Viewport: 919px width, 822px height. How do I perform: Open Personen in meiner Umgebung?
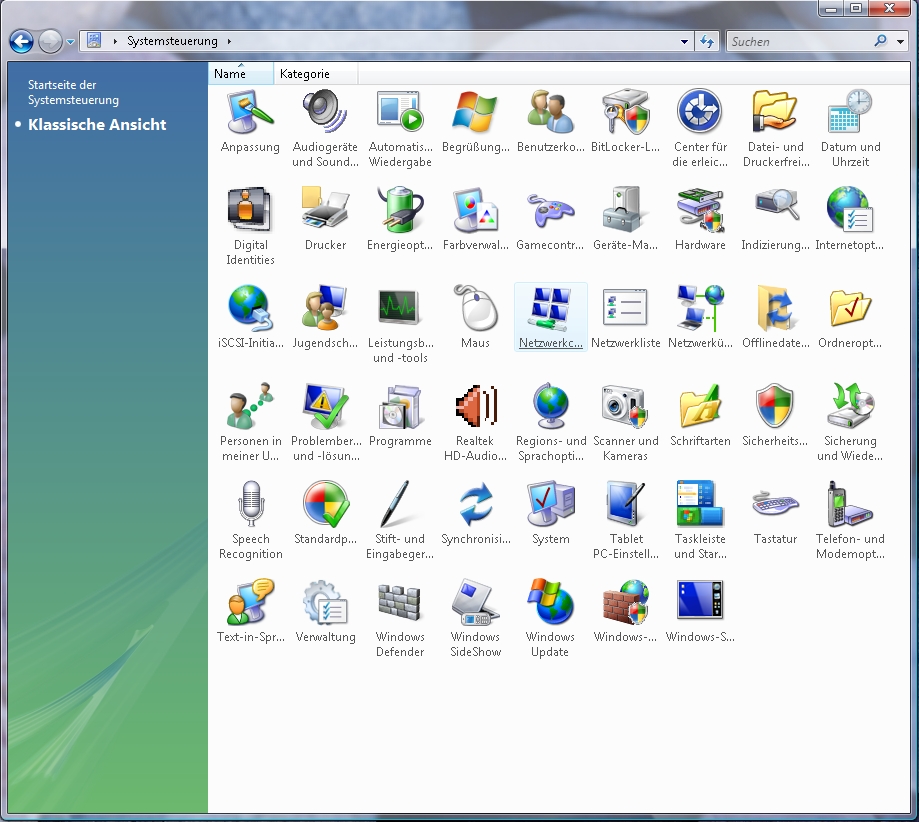(250, 405)
